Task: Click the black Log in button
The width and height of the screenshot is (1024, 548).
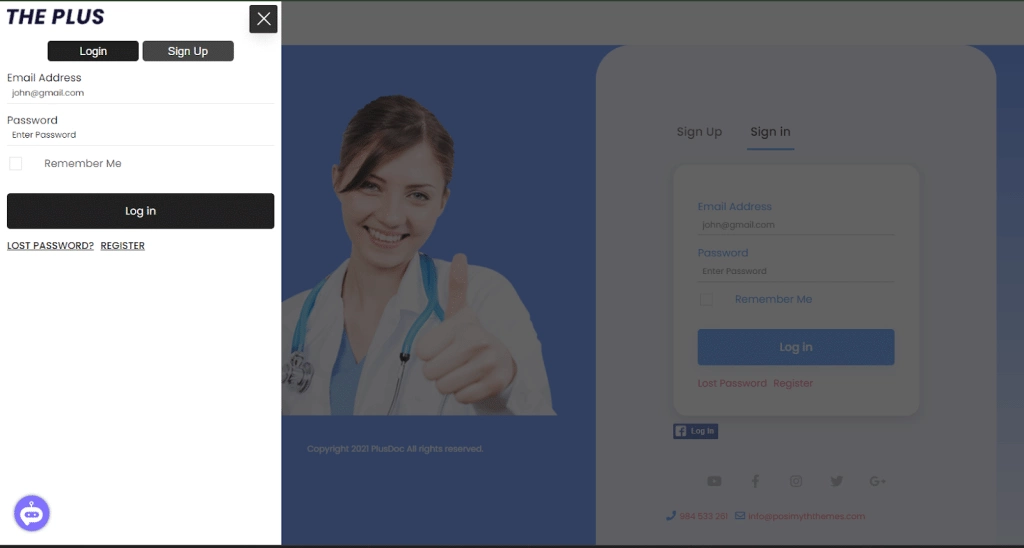Action: (x=140, y=211)
